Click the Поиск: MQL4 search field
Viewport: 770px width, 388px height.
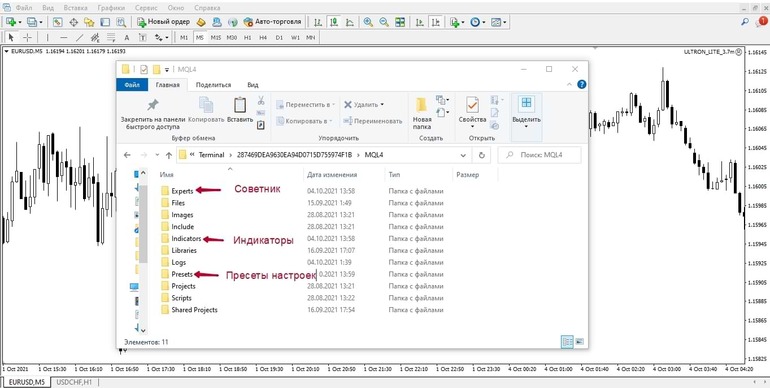coord(539,155)
